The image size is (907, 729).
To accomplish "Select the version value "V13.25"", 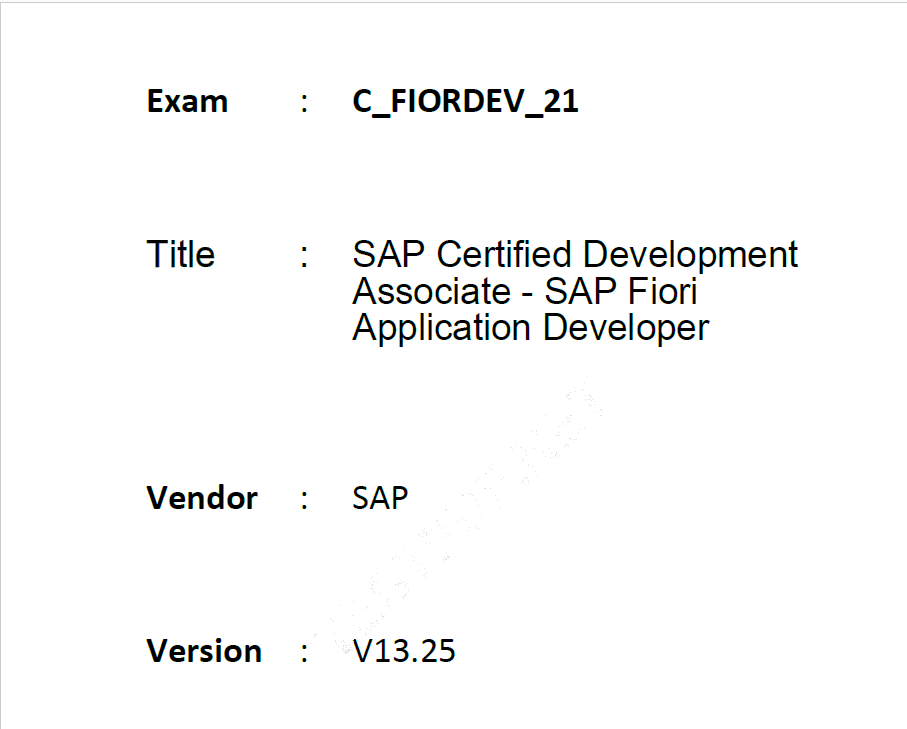I will coord(404,651).
